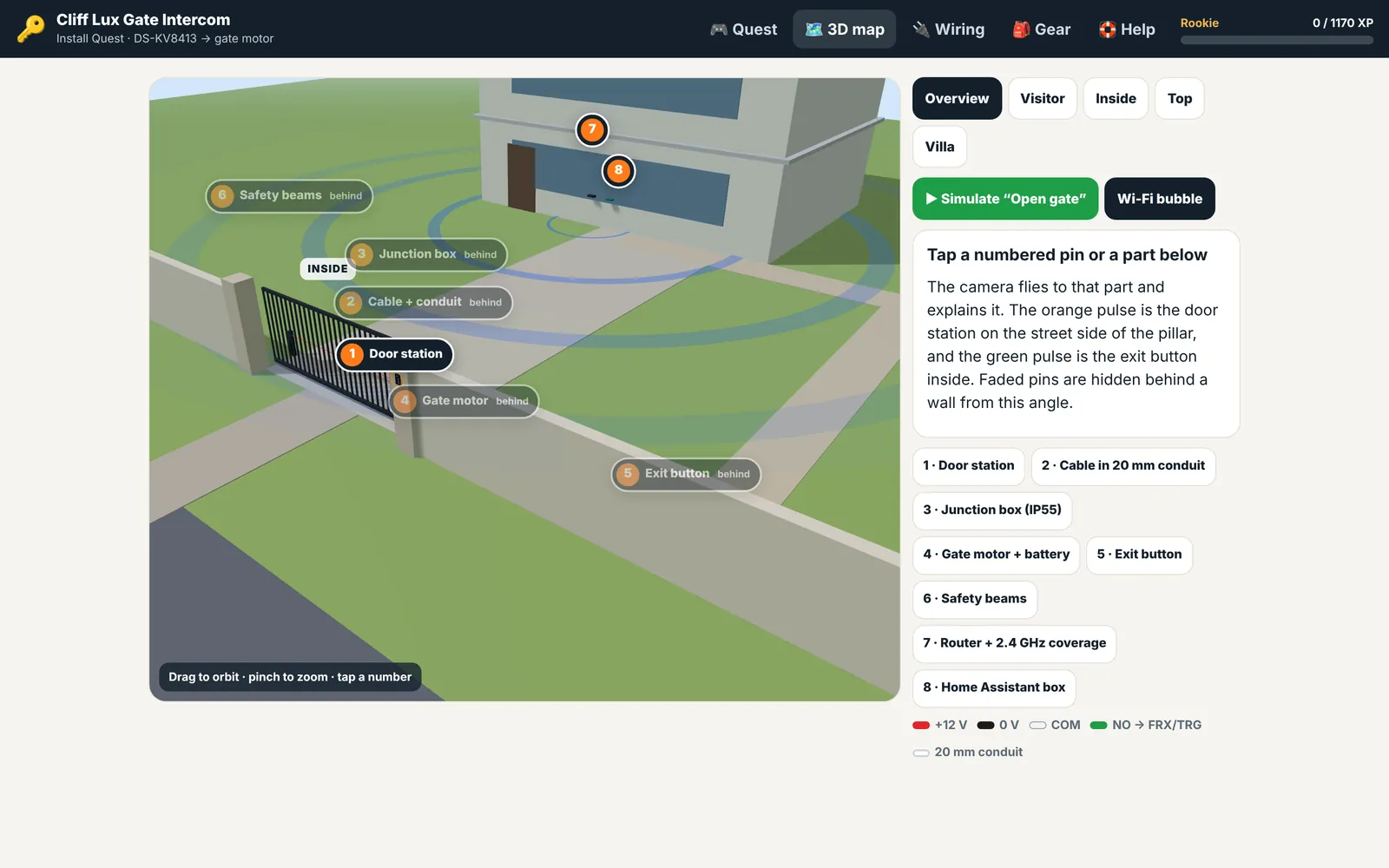Select the Top camera view
This screenshot has width=1389, height=868.
point(1180,98)
